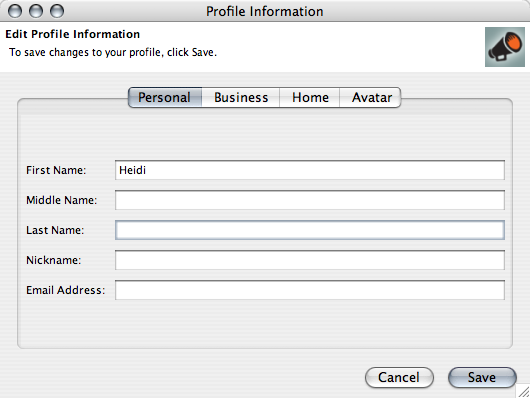Save the profile changes
This screenshot has height=398, width=530.
(x=482, y=377)
